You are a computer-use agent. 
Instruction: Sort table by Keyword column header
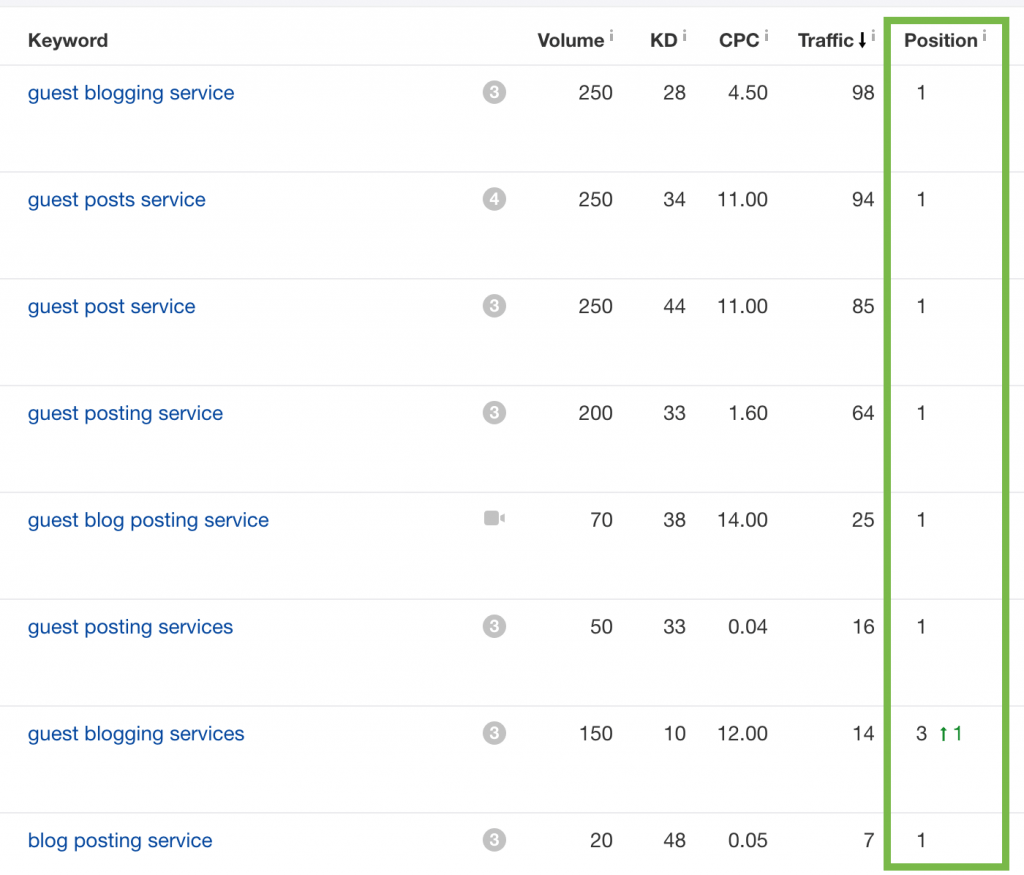click(68, 40)
